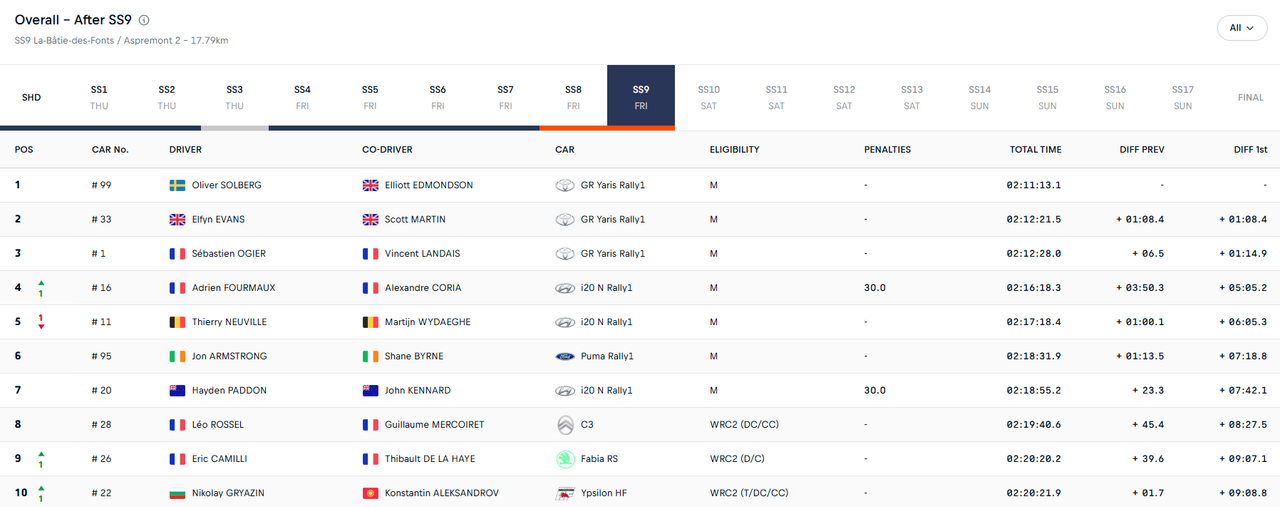Image resolution: width=1280 pixels, height=507 pixels.
Task: Open the FINAL results tab
Action: [1250, 98]
